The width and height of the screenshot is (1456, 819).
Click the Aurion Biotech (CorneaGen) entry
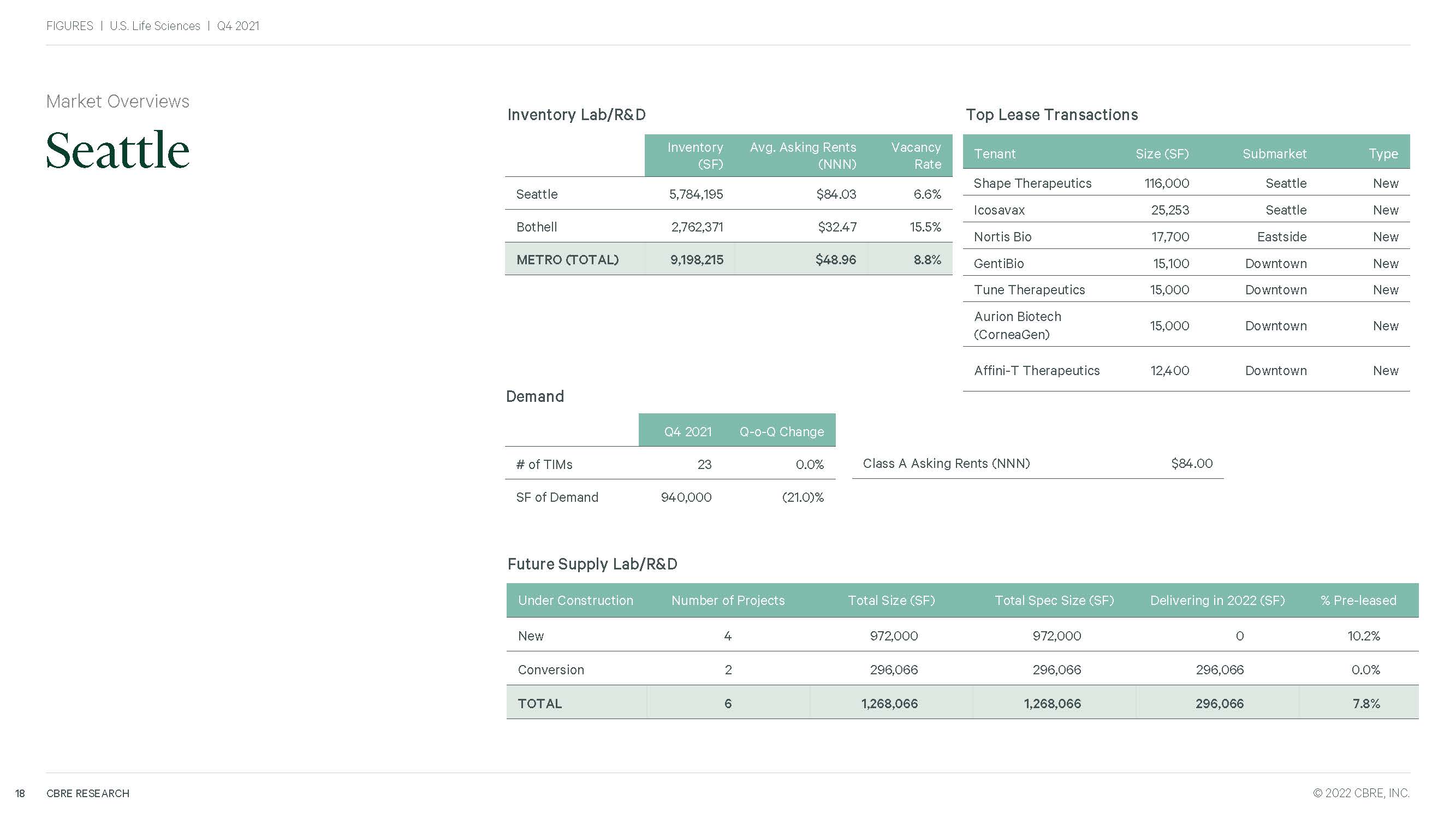[1018, 325]
